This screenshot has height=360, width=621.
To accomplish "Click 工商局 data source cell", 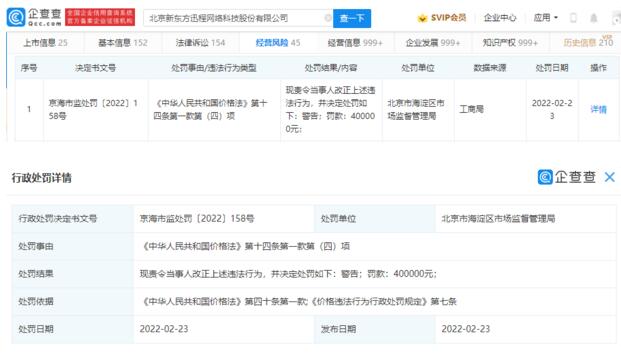I will tap(471, 109).
